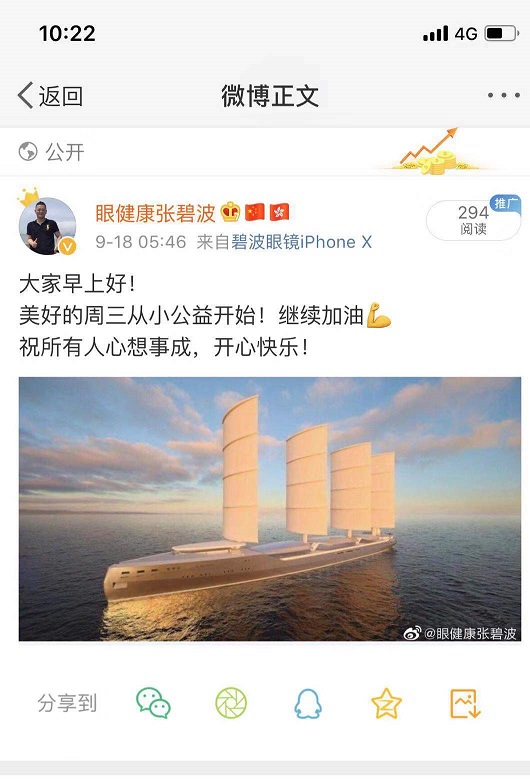Image resolution: width=530 pixels, height=779 pixels.
Task: Tap the crown membership badge beside username
Action: [x=230, y=212]
